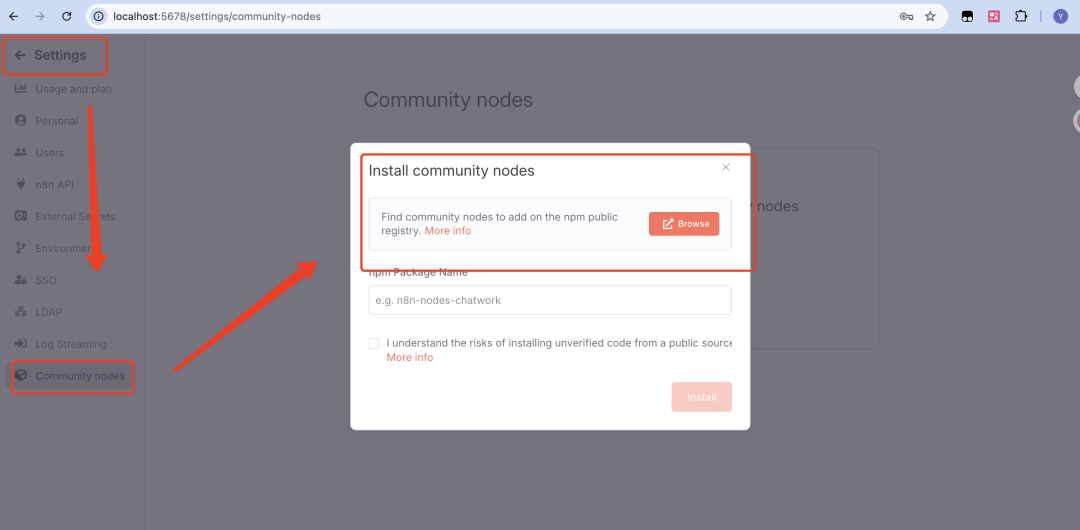Open External Secrets settings
Image resolution: width=1080 pixels, height=530 pixels.
click(x=73, y=216)
